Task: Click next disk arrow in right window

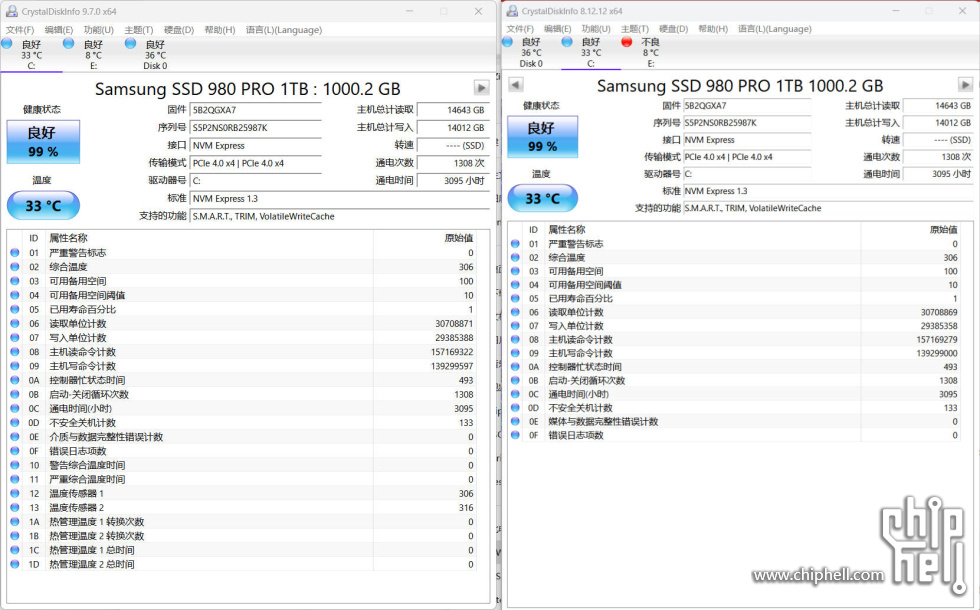Action: click(966, 84)
